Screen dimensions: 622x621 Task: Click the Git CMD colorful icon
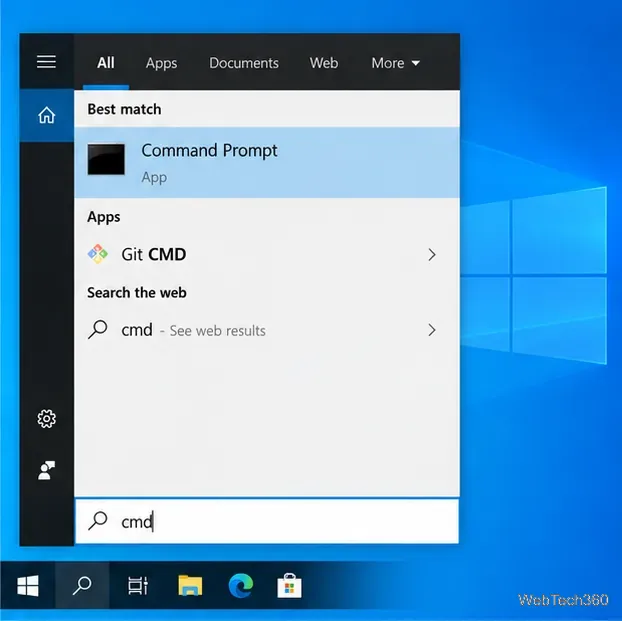[x=98, y=254]
